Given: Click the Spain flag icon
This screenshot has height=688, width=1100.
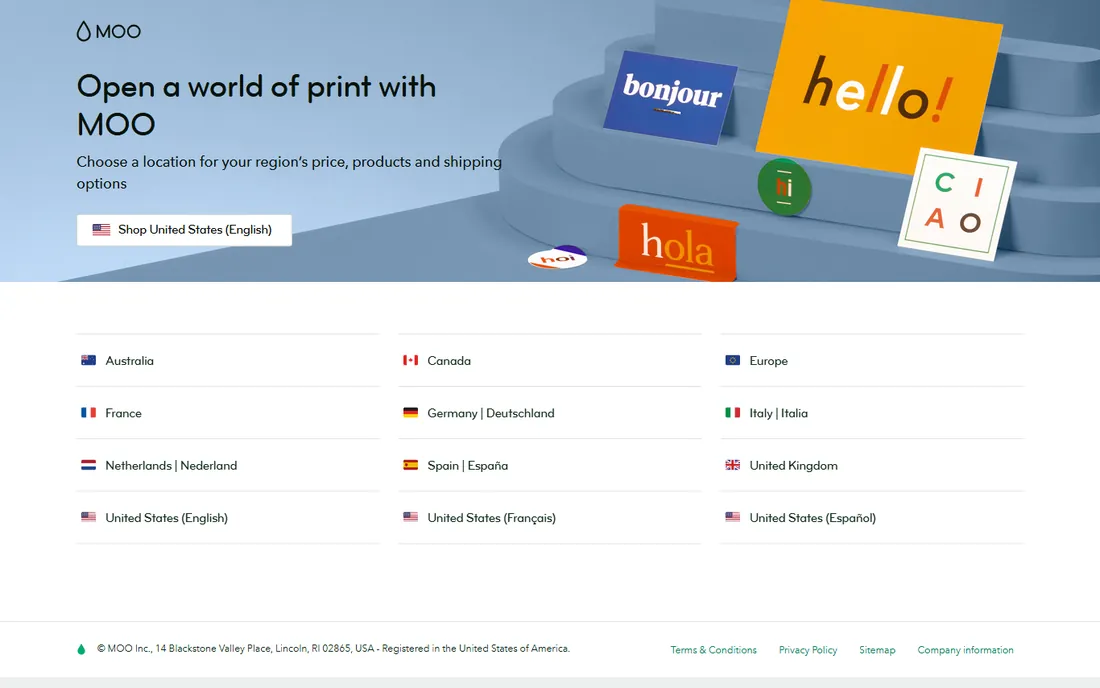Looking at the screenshot, I should pyautogui.click(x=410, y=465).
